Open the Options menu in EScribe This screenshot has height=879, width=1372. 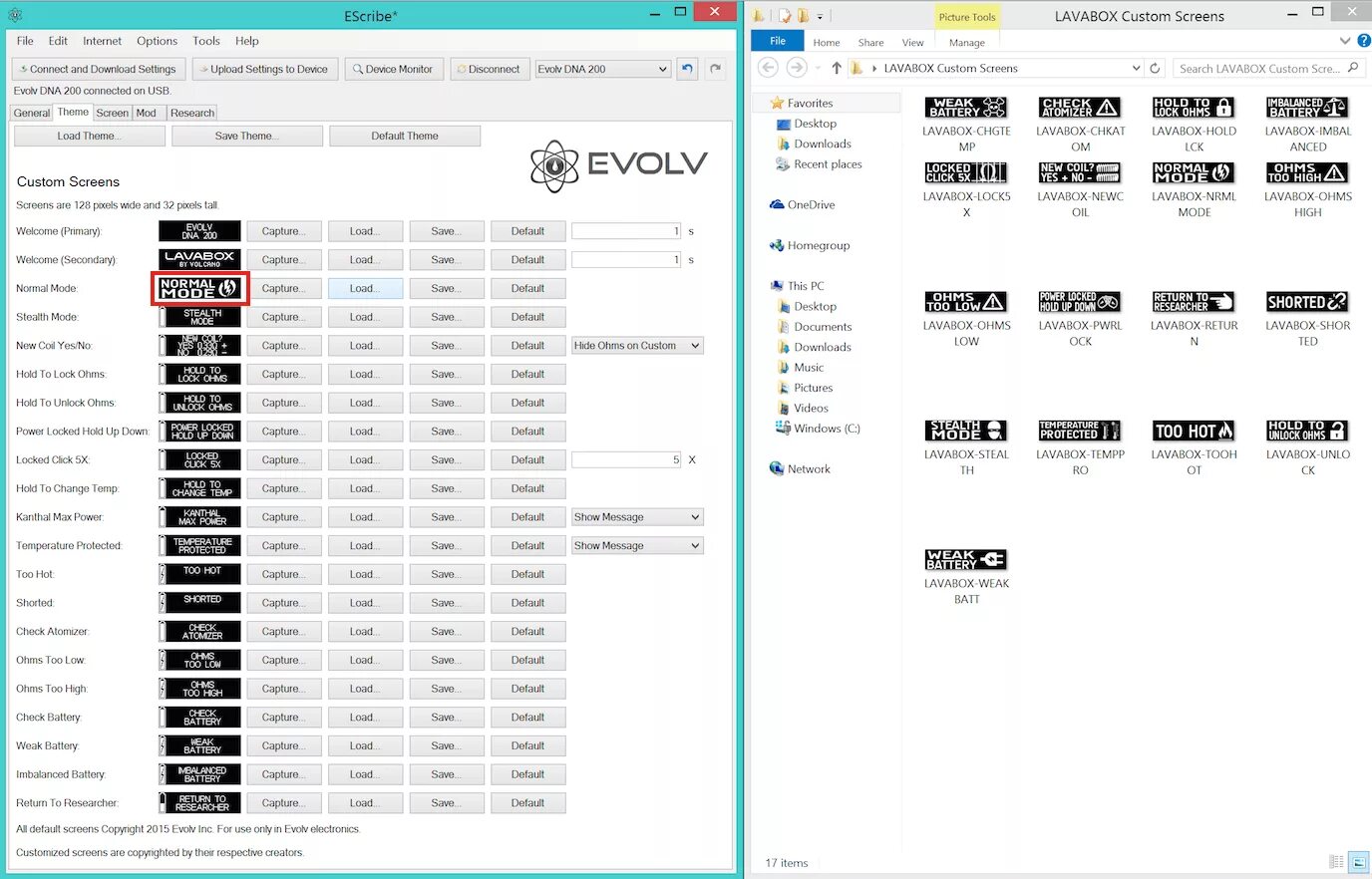tap(157, 41)
